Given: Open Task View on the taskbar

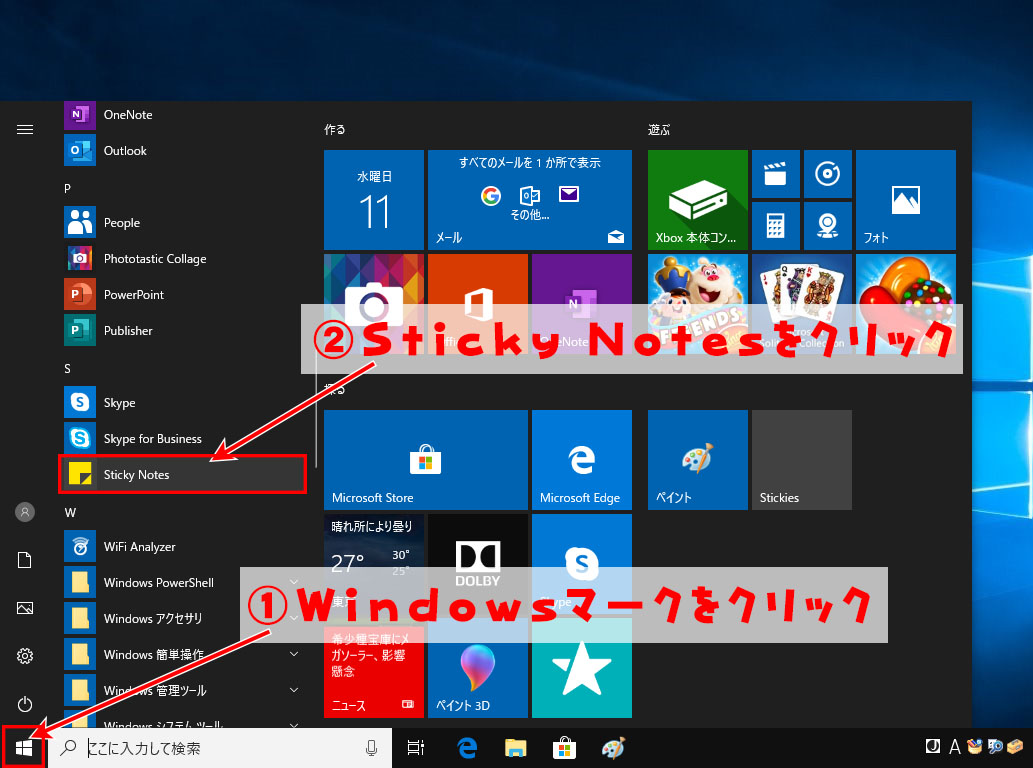Looking at the screenshot, I should coord(416,748).
